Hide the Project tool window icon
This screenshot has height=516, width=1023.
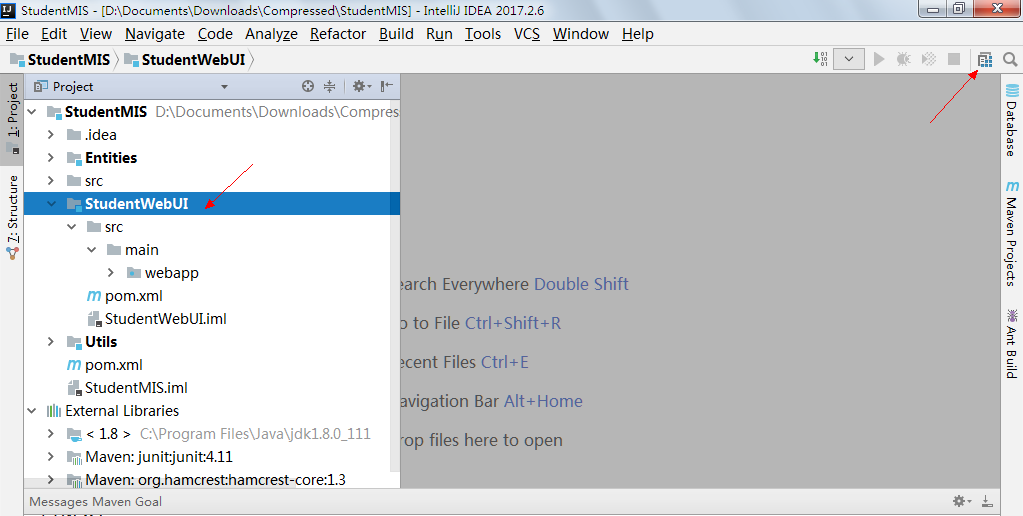[387, 86]
